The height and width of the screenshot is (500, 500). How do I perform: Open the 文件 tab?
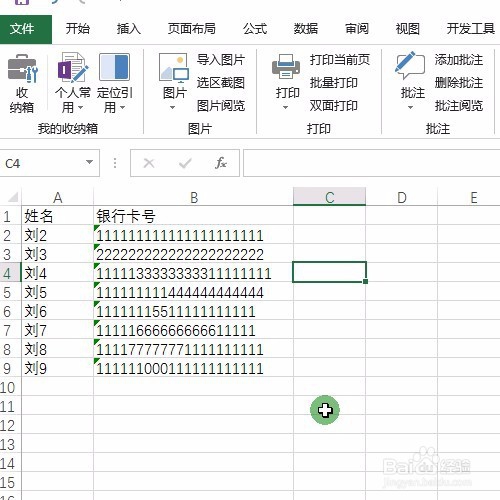(x=26, y=29)
